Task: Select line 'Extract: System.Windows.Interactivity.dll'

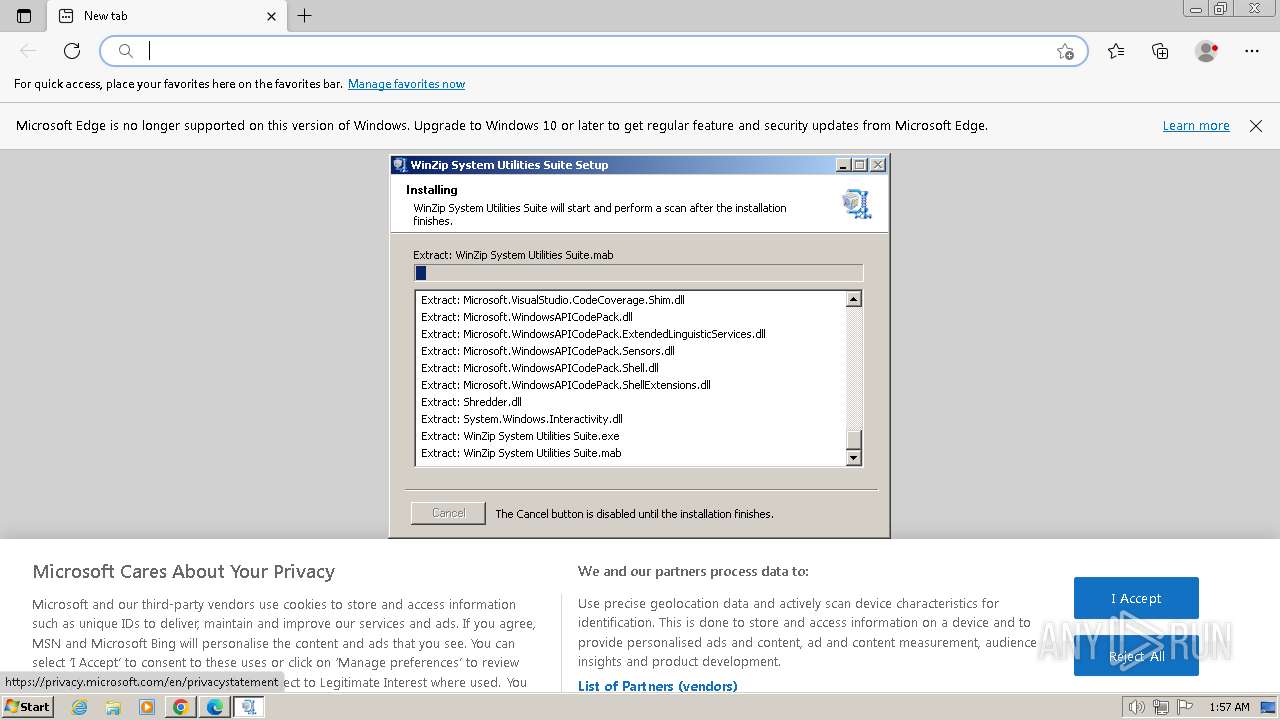Action: click(x=522, y=419)
